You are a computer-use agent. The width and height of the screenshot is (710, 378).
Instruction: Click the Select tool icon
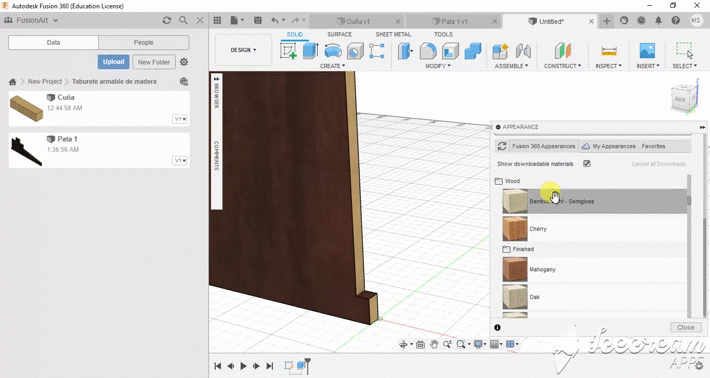pyautogui.click(x=685, y=50)
